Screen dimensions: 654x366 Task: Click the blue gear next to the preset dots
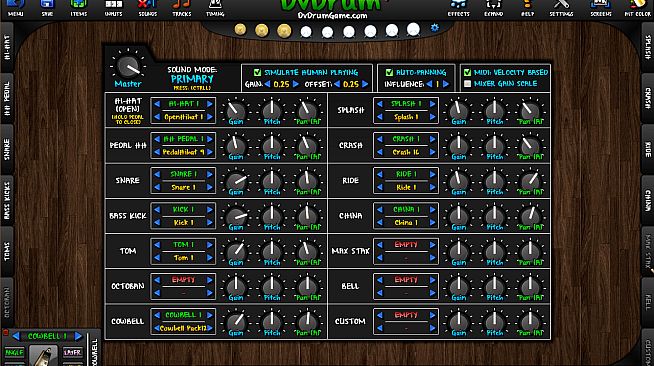[435, 28]
